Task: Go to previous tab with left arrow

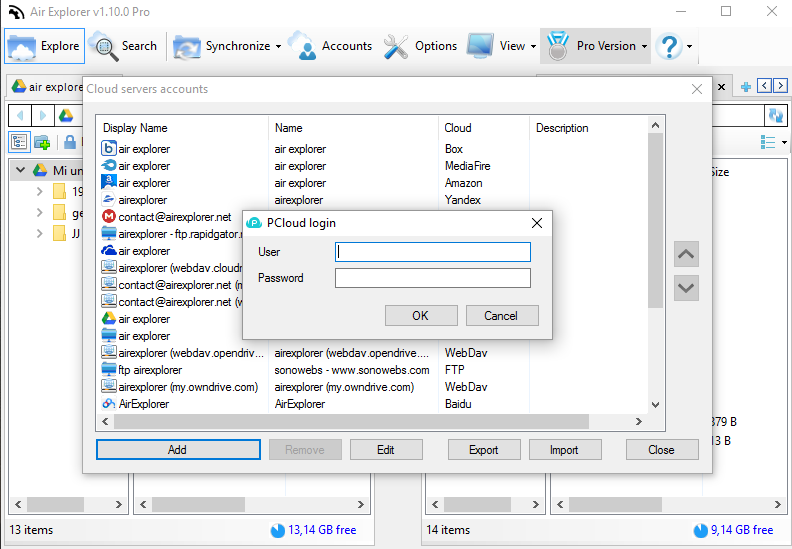Action: [764, 85]
